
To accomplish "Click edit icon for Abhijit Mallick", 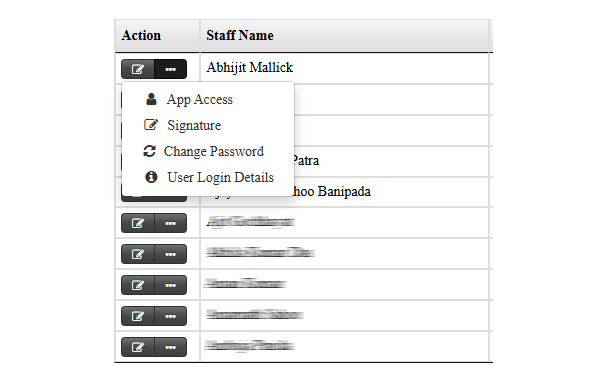I will coord(138,69).
